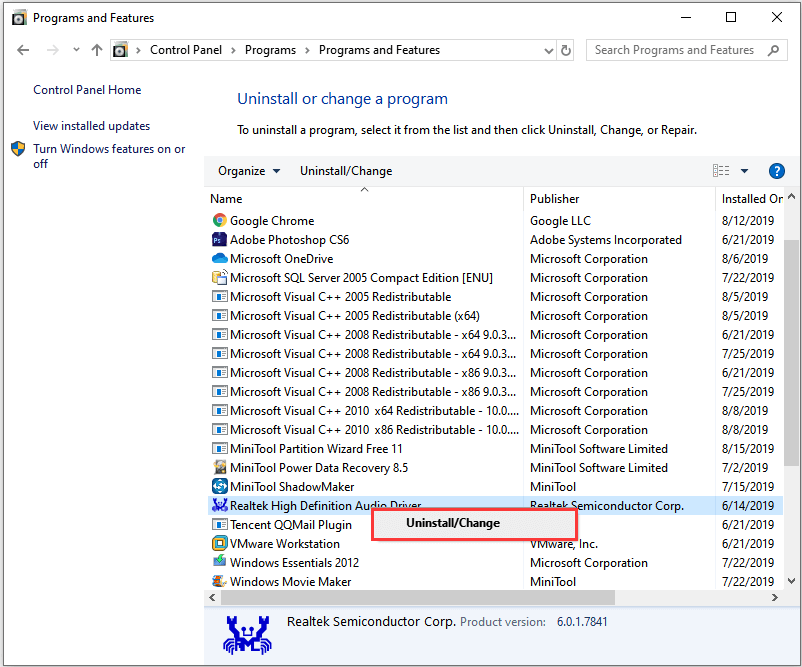Click the SQL Server 2005 Compact Edition icon

pos(219,277)
